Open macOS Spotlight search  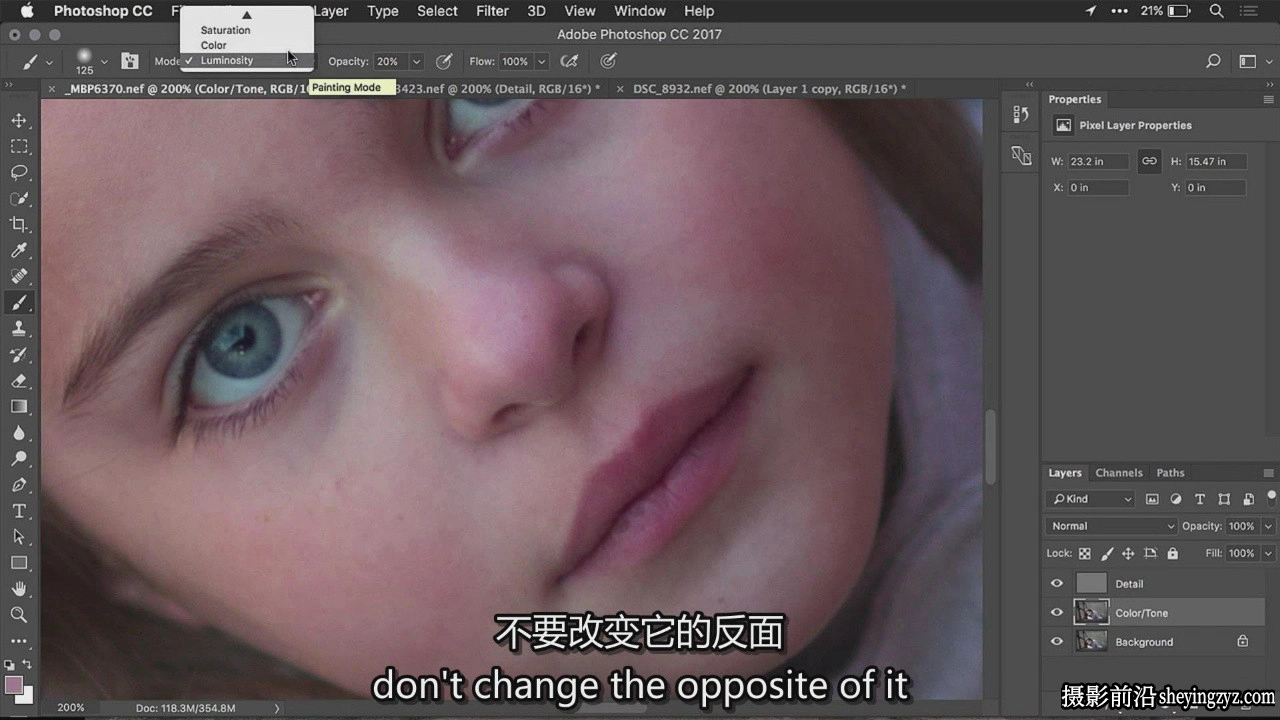coord(1217,11)
